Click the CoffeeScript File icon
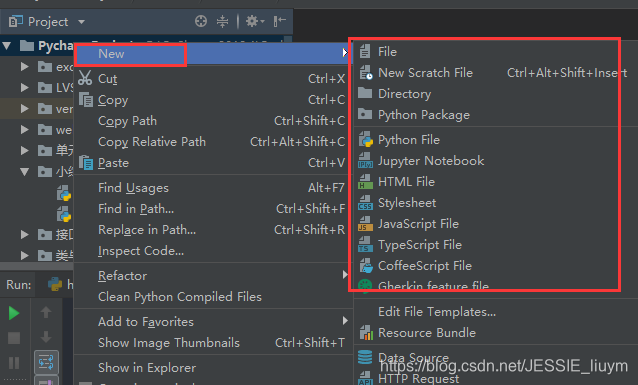The image size is (638, 385). [366, 266]
